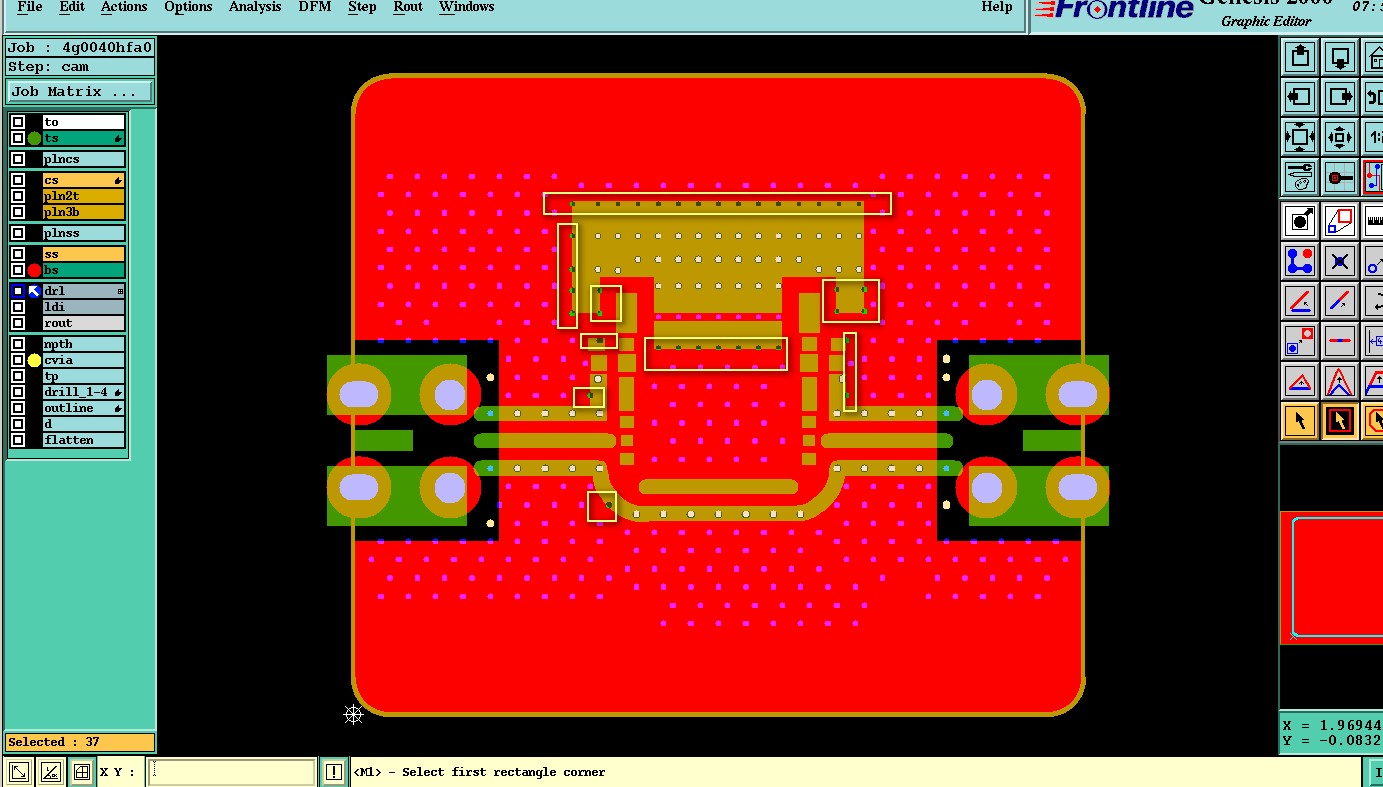This screenshot has height=787, width=1383.
Task: Click the blue connected dots net icon
Action: pos(1300,261)
